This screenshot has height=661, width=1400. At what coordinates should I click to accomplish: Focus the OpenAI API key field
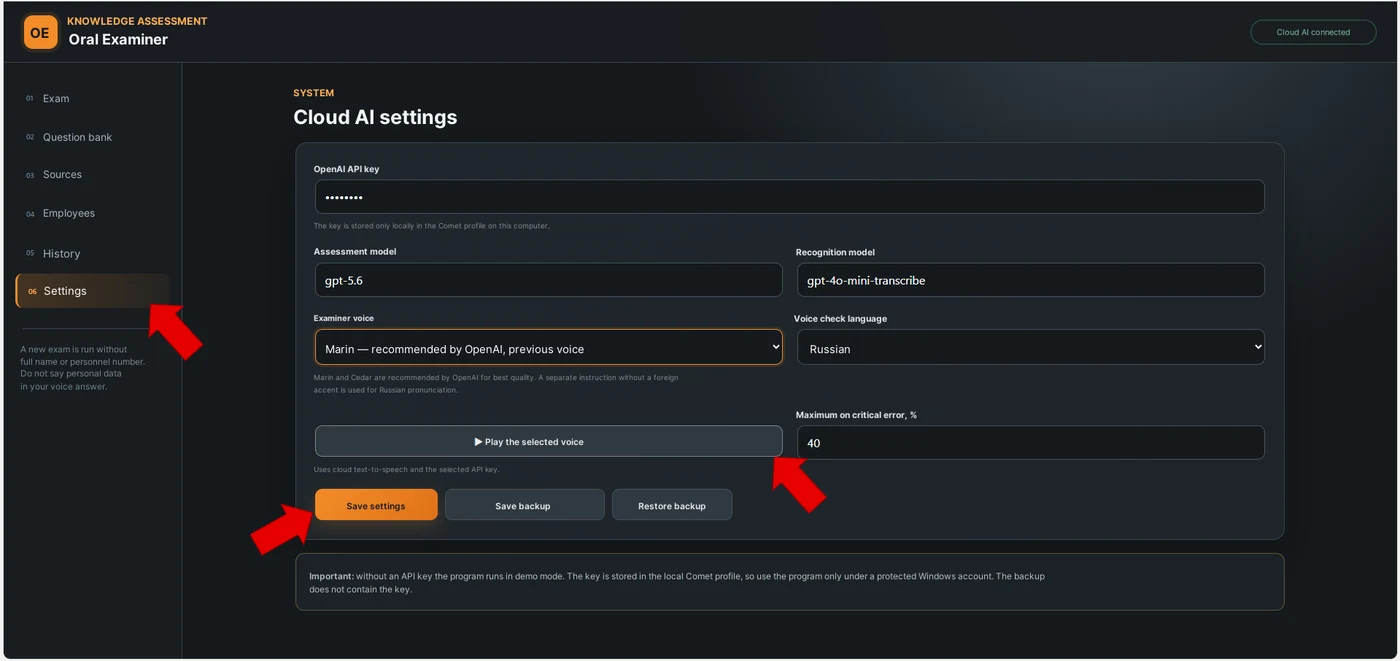pos(789,197)
